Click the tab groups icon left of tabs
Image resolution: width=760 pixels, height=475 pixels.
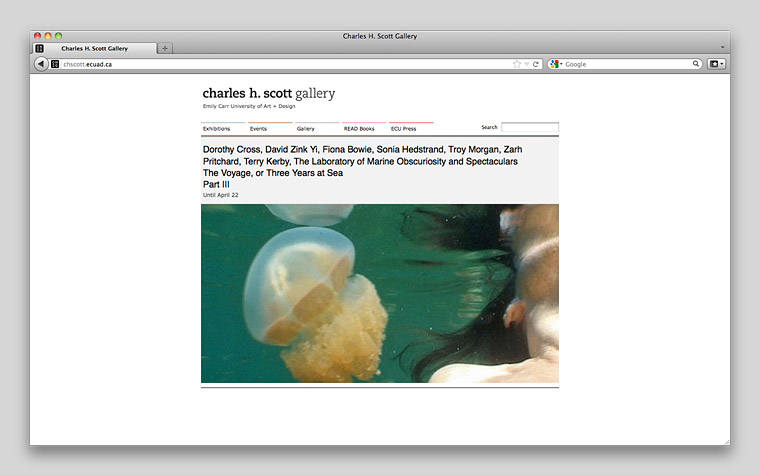click(x=39, y=48)
